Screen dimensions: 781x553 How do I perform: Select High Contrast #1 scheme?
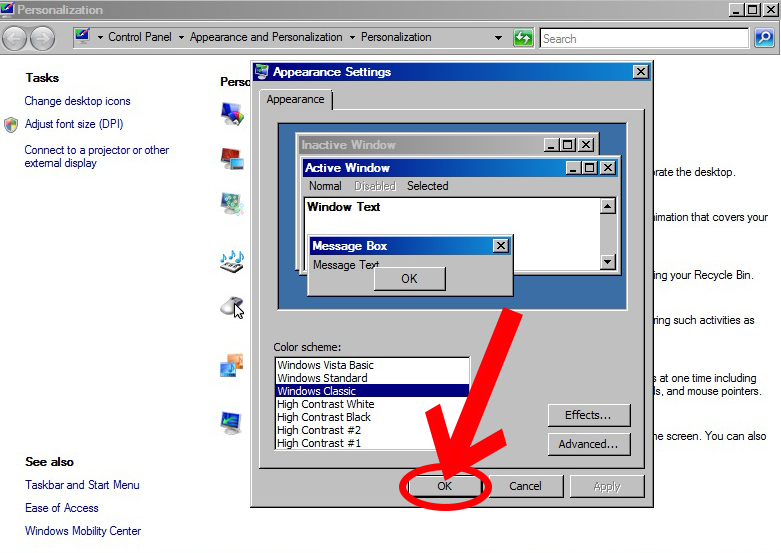point(372,442)
